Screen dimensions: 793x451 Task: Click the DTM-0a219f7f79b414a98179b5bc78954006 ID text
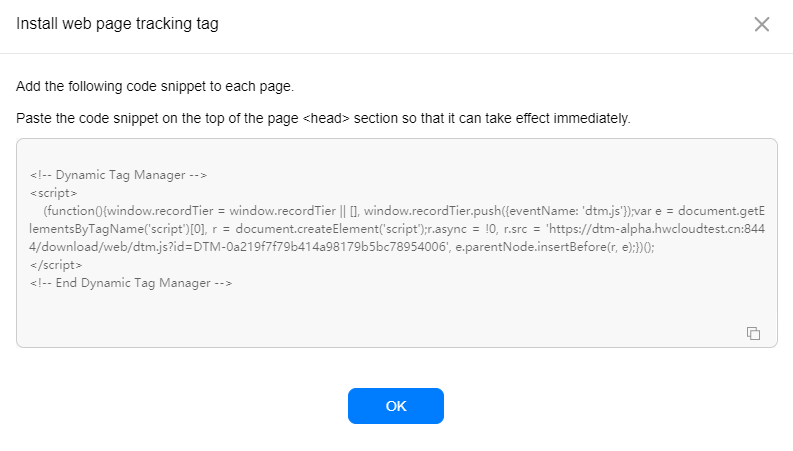click(x=321, y=247)
